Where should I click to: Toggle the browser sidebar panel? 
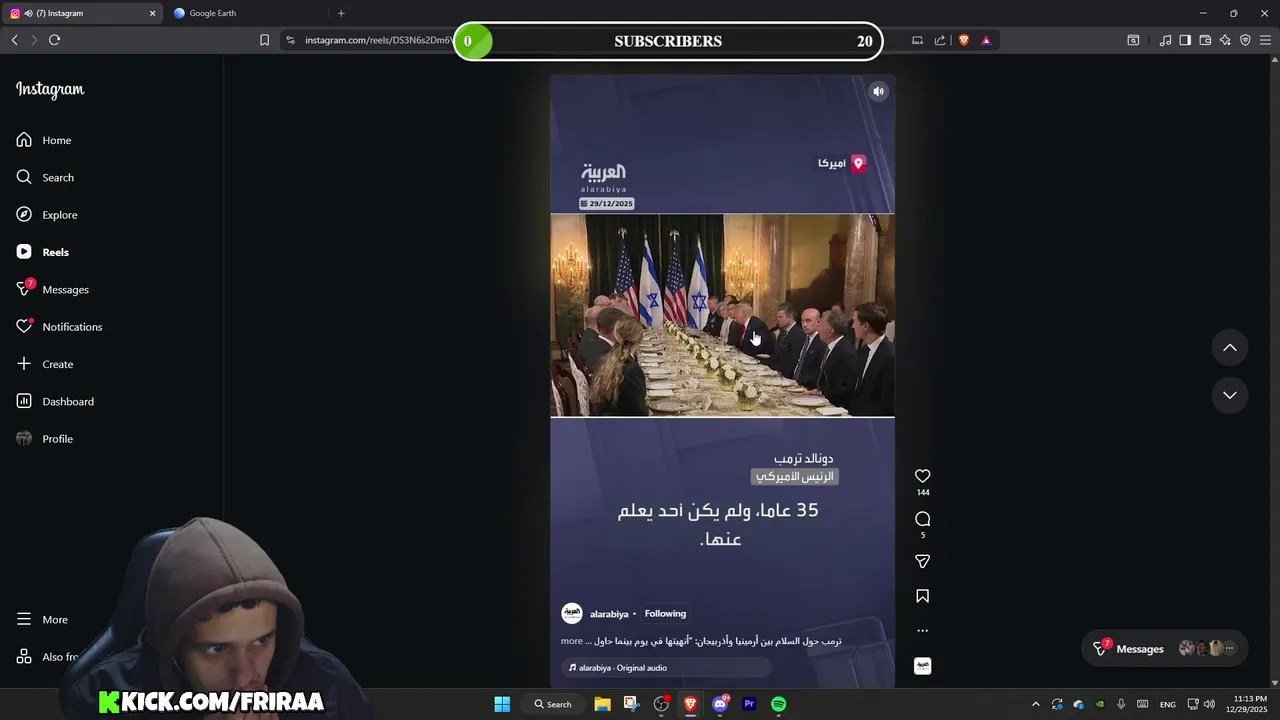pos(1185,40)
